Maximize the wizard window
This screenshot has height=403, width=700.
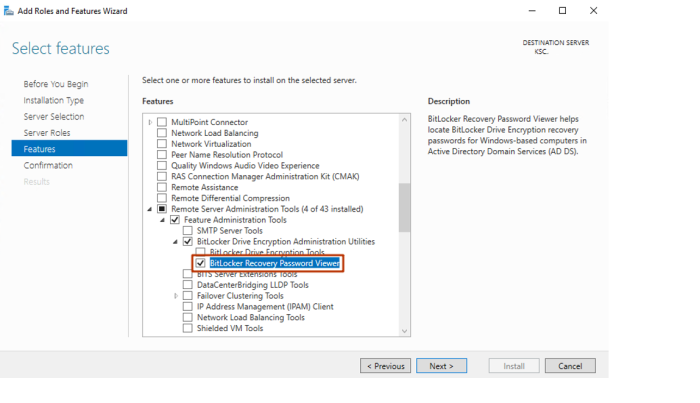pos(562,10)
